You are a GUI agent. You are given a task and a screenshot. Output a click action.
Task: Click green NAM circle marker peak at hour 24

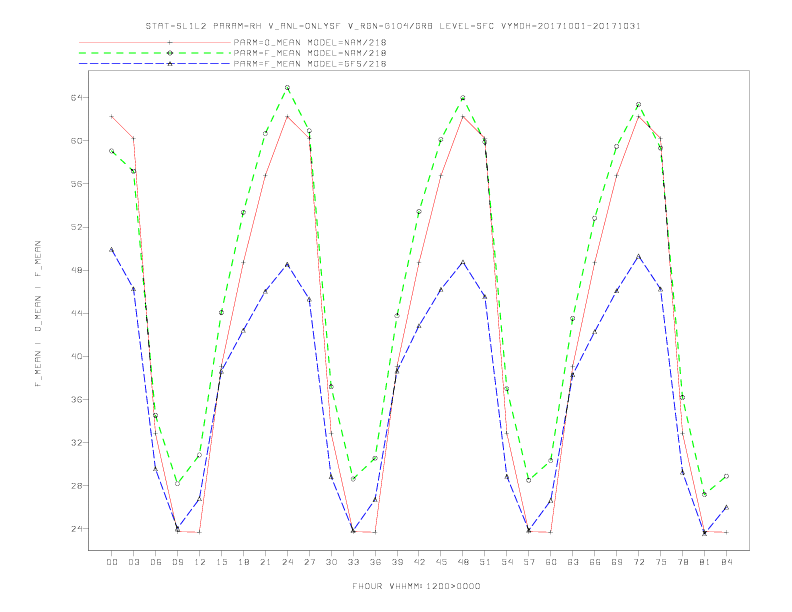coord(287,87)
